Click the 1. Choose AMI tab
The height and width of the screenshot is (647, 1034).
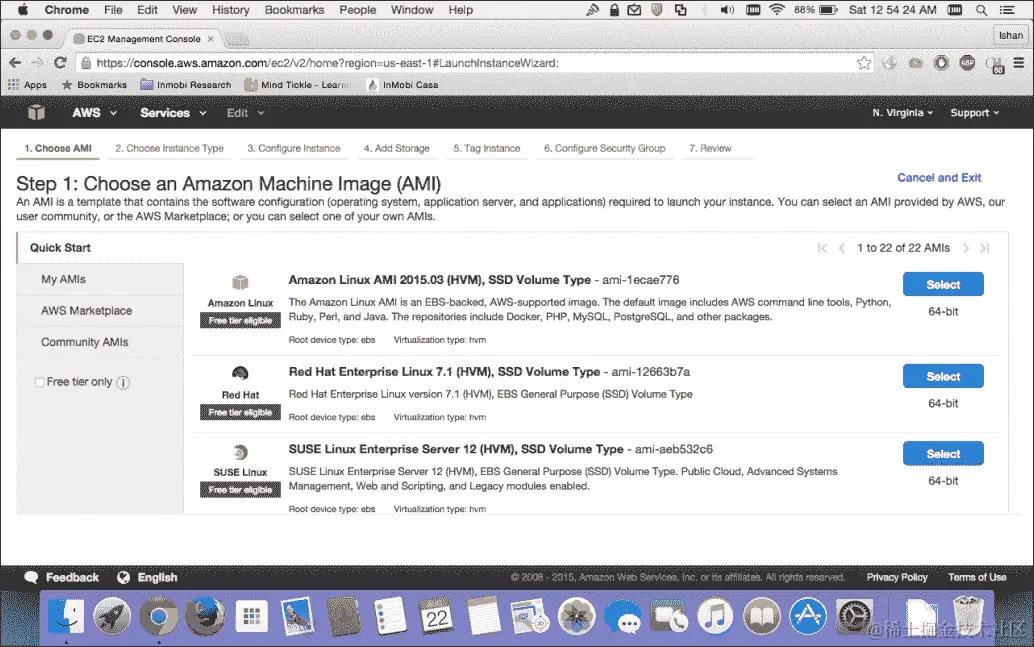tap(58, 148)
